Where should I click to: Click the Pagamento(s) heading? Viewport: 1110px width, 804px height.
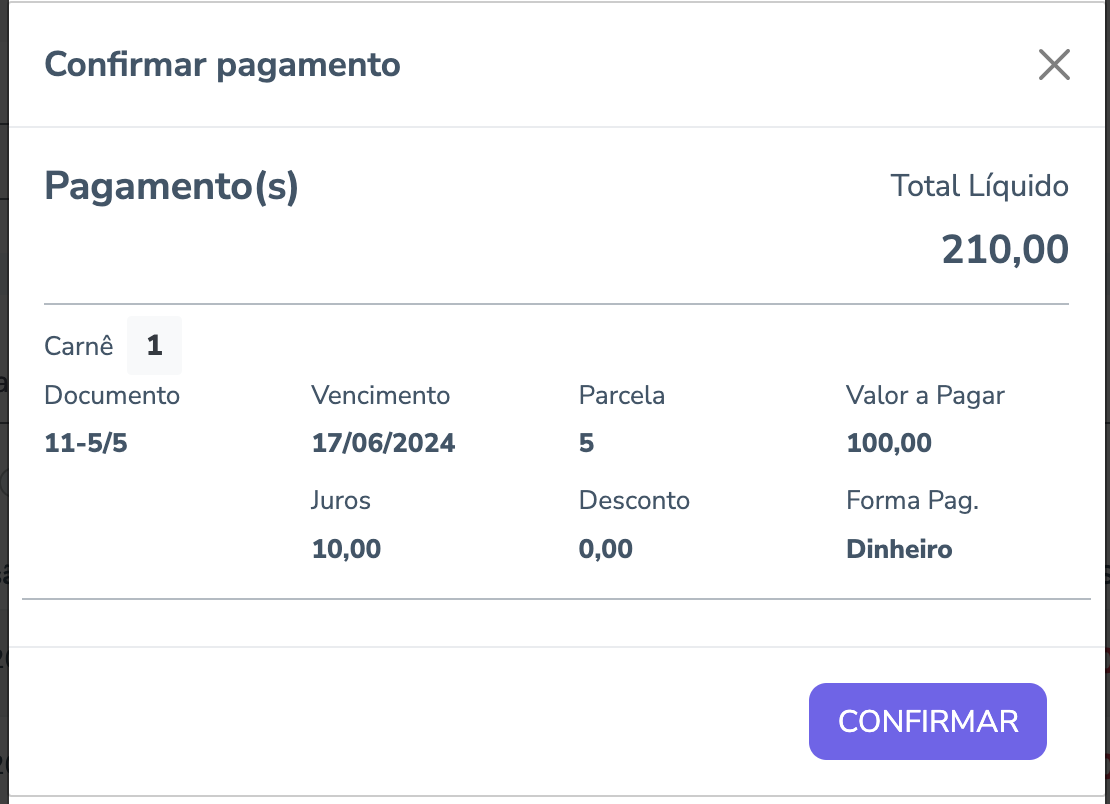[171, 187]
